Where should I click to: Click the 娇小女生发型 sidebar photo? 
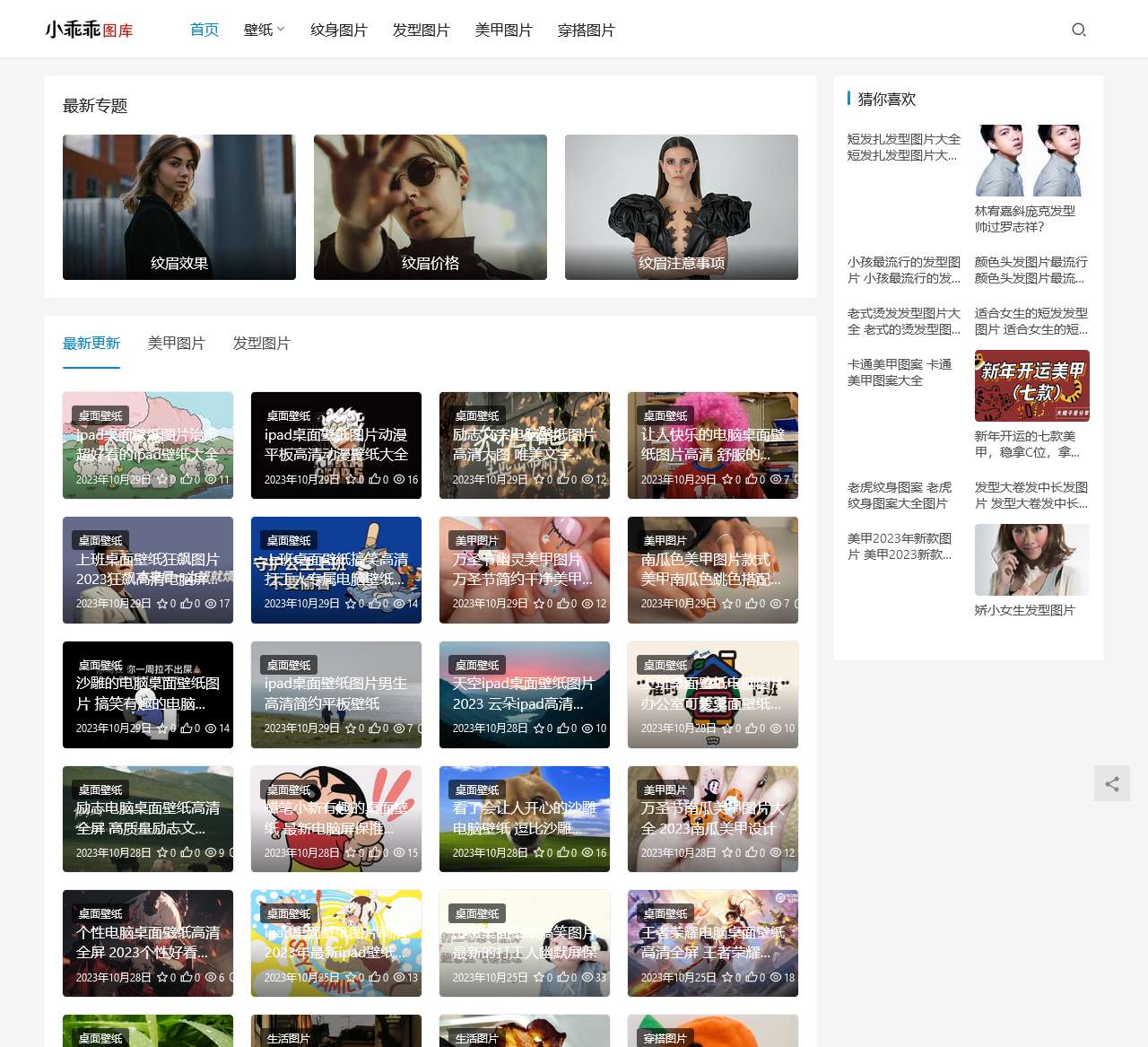1032,560
